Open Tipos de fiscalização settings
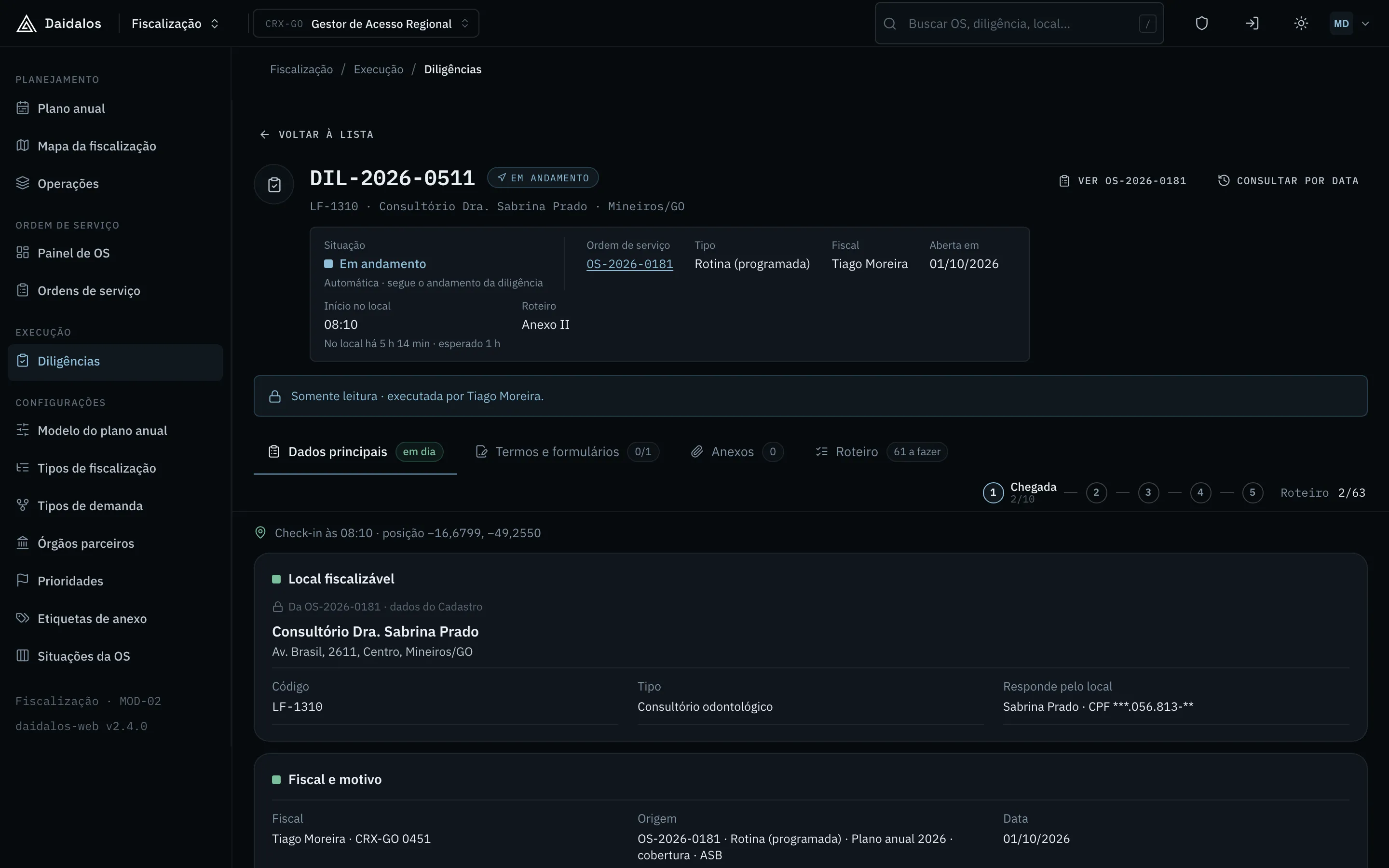This screenshot has width=1389, height=868. (115, 468)
